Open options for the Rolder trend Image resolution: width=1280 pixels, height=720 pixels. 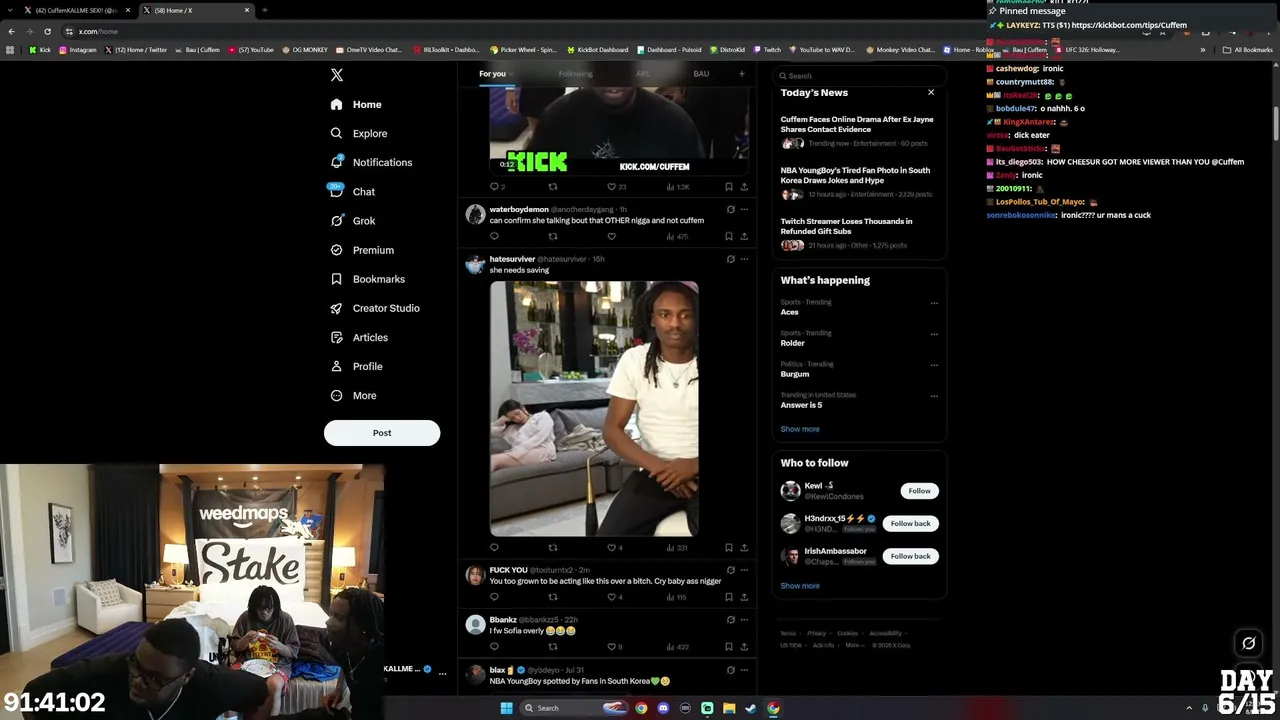pos(934,334)
